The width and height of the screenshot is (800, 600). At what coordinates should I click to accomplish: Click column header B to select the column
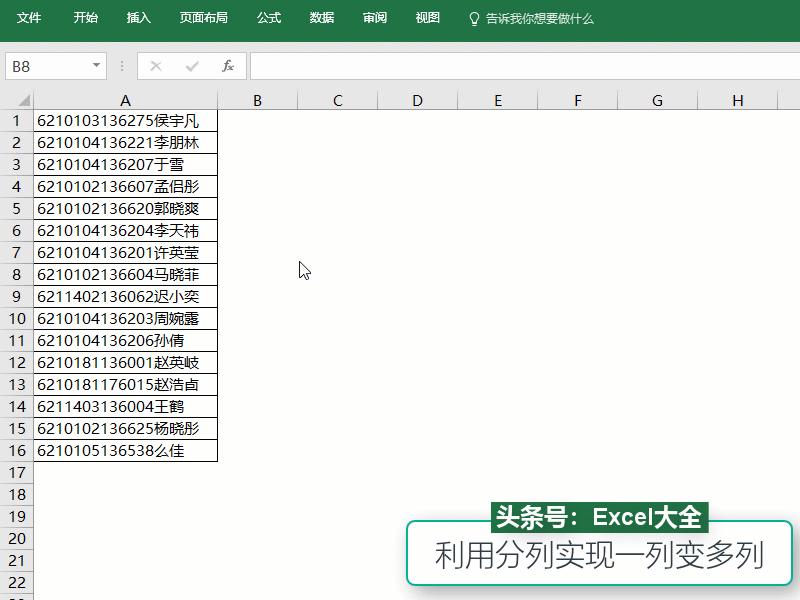tap(257, 100)
